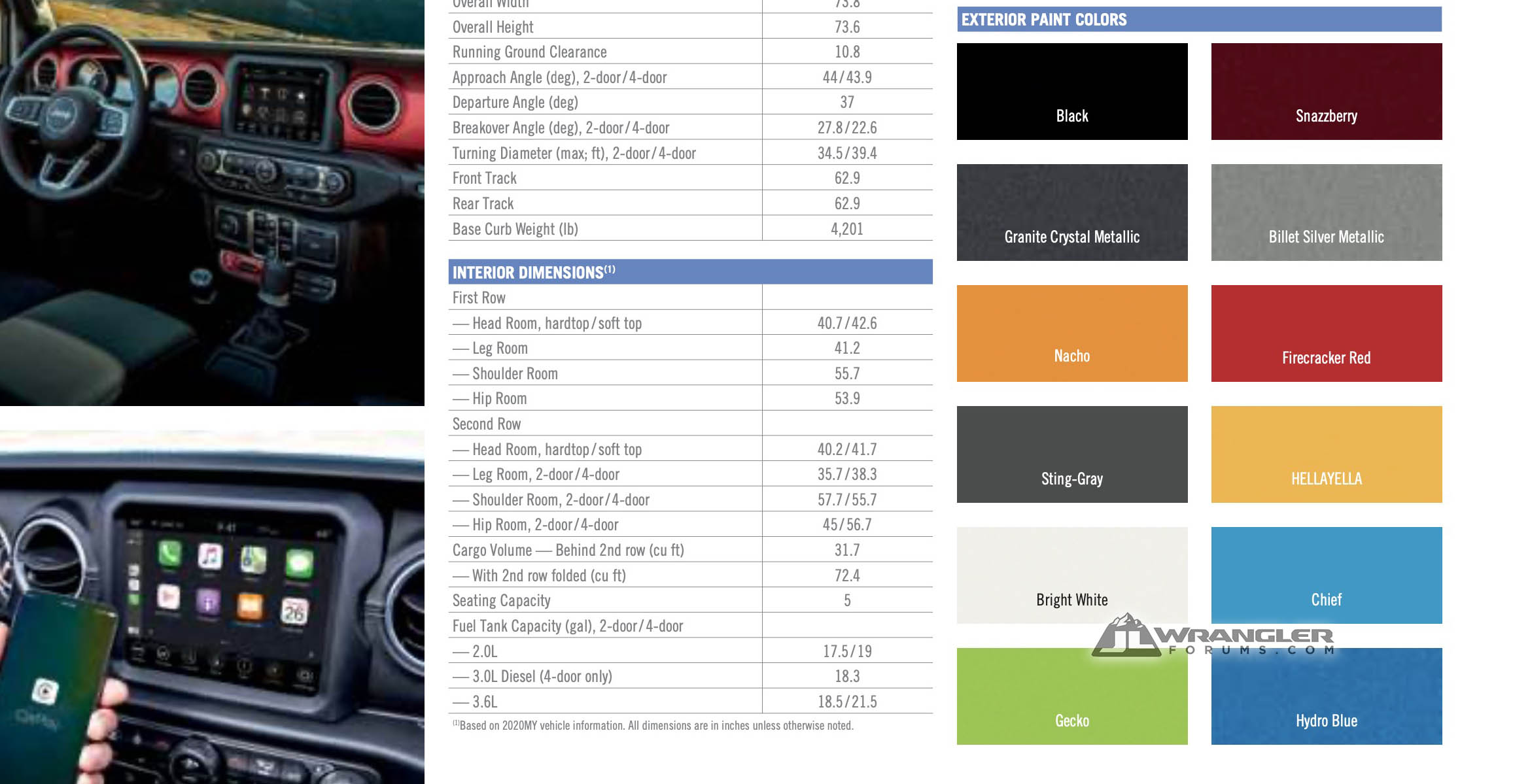Image resolution: width=1513 pixels, height=784 pixels.
Task: Toggle the Billet Silver Metallic color option
Action: (x=1325, y=212)
